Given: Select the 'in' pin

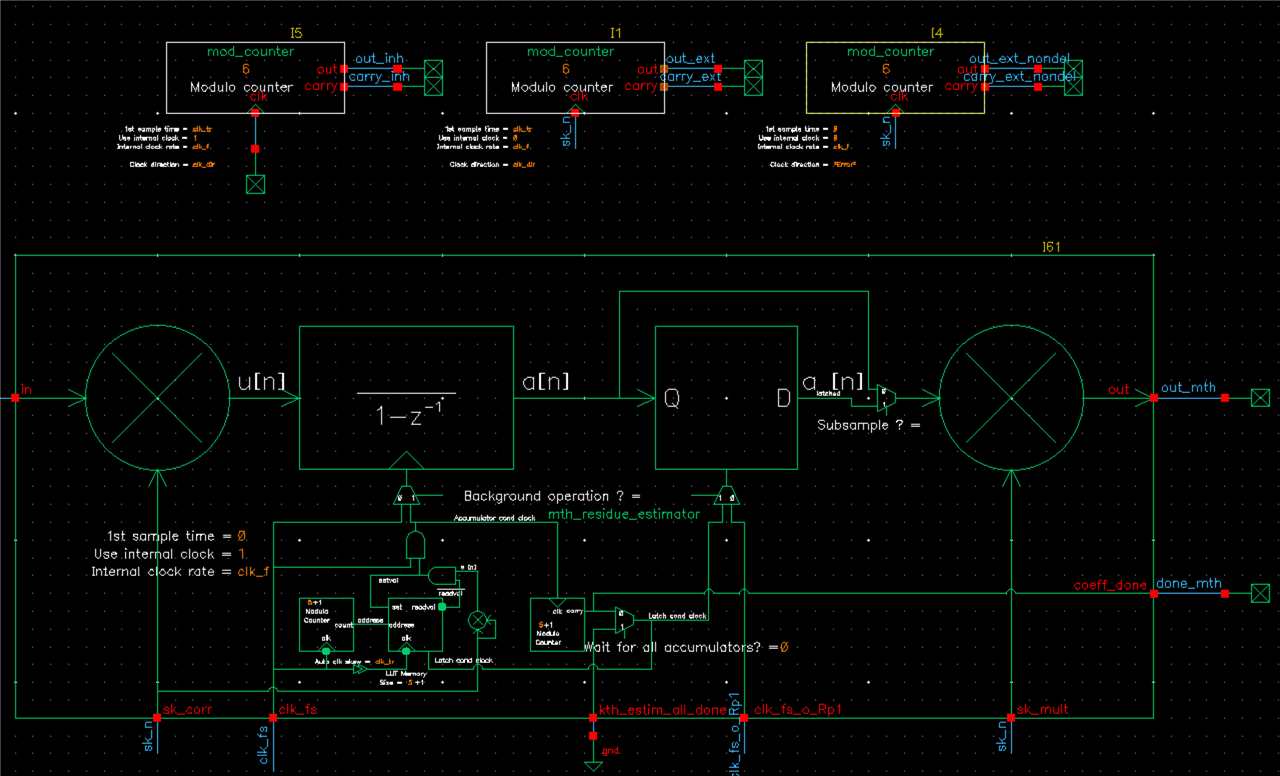Looking at the screenshot, I should tap(16, 398).
